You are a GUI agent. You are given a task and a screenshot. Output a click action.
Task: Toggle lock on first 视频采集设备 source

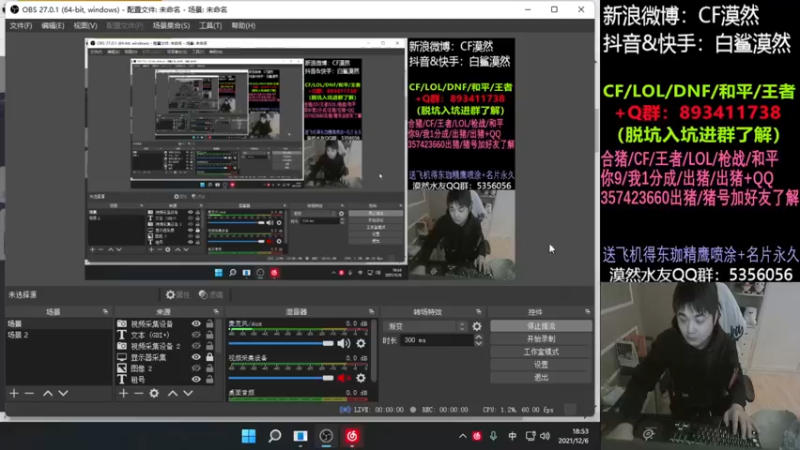pyautogui.click(x=210, y=323)
